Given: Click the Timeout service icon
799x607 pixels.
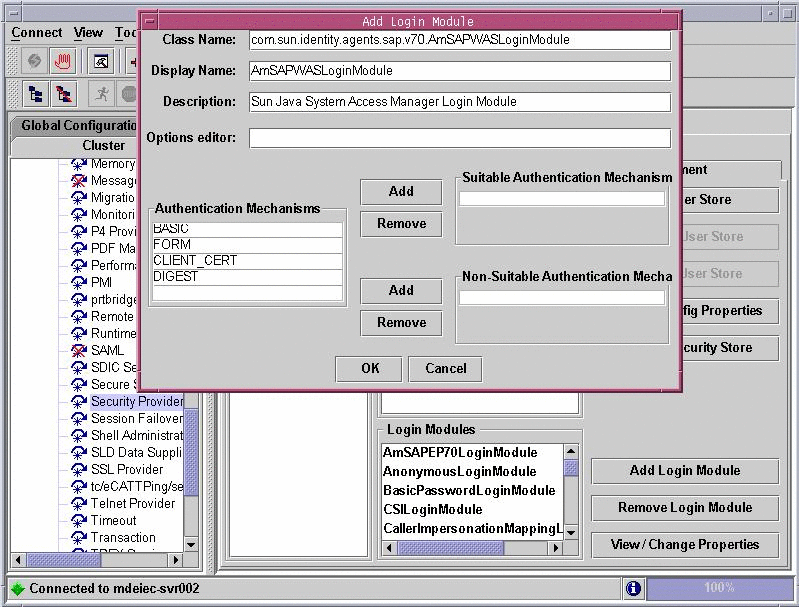Looking at the screenshot, I should [78, 521].
